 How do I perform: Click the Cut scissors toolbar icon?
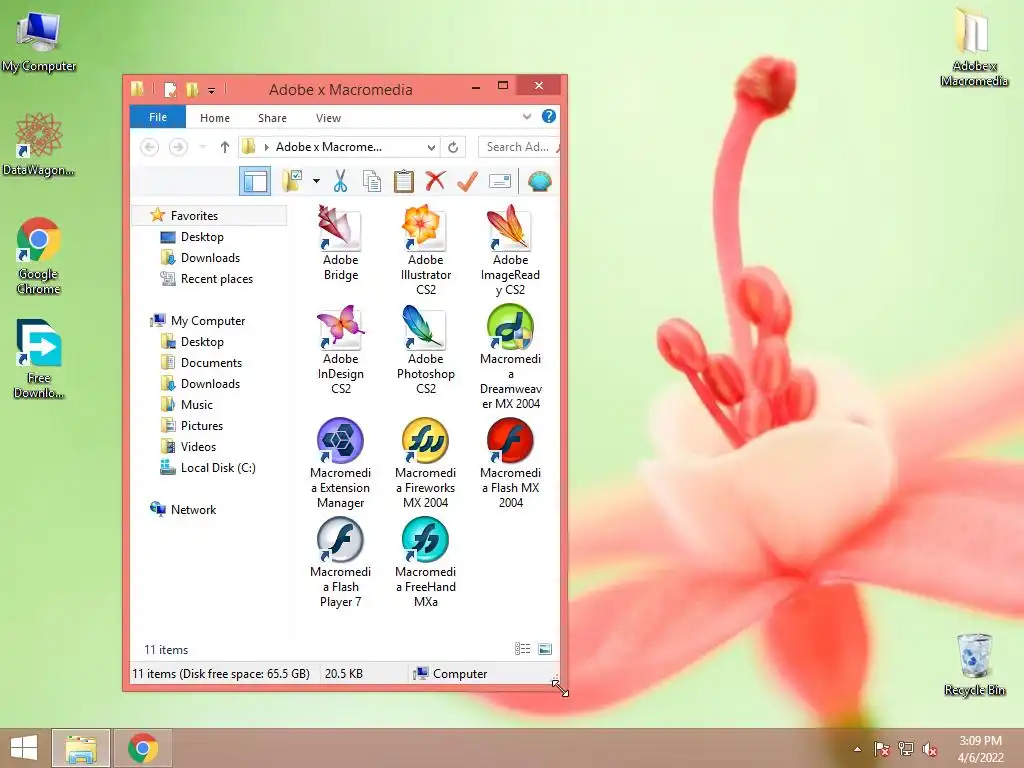click(x=340, y=181)
